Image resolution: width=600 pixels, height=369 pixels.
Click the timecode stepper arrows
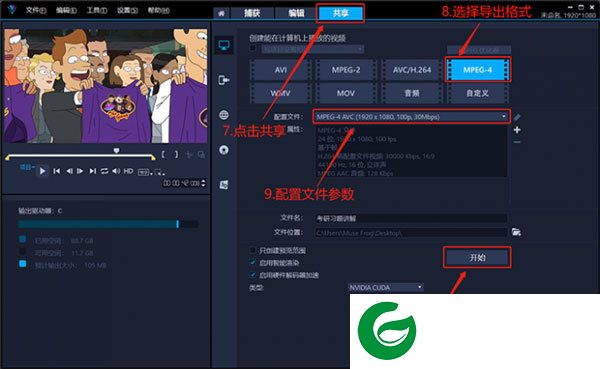pyautogui.click(x=203, y=183)
